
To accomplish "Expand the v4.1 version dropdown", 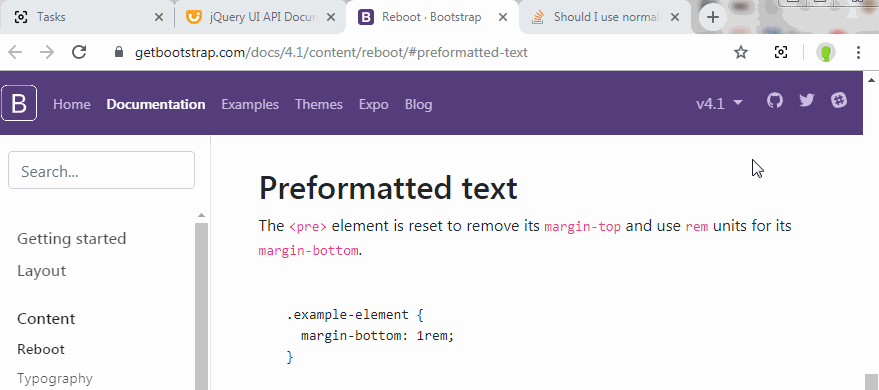I will (x=719, y=104).
